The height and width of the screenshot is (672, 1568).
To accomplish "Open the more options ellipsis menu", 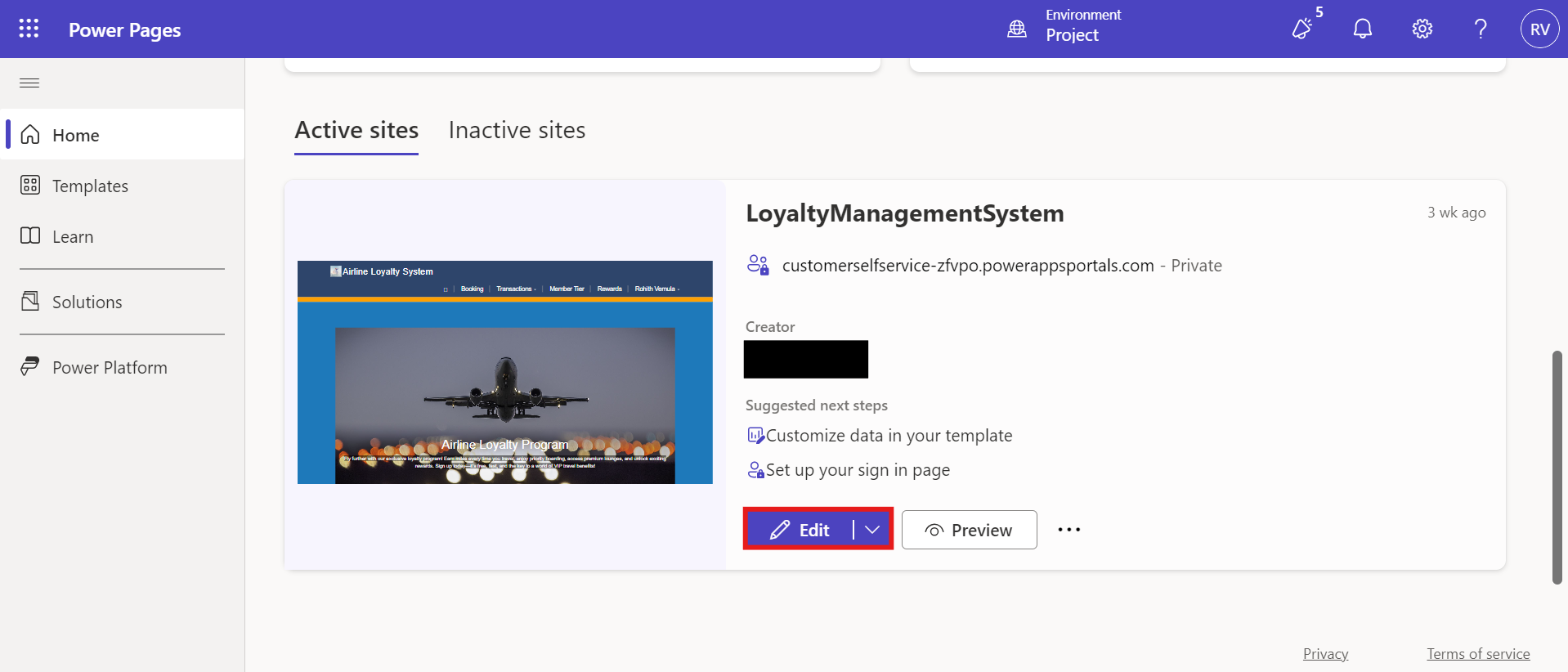I will tap(1068, 530).
